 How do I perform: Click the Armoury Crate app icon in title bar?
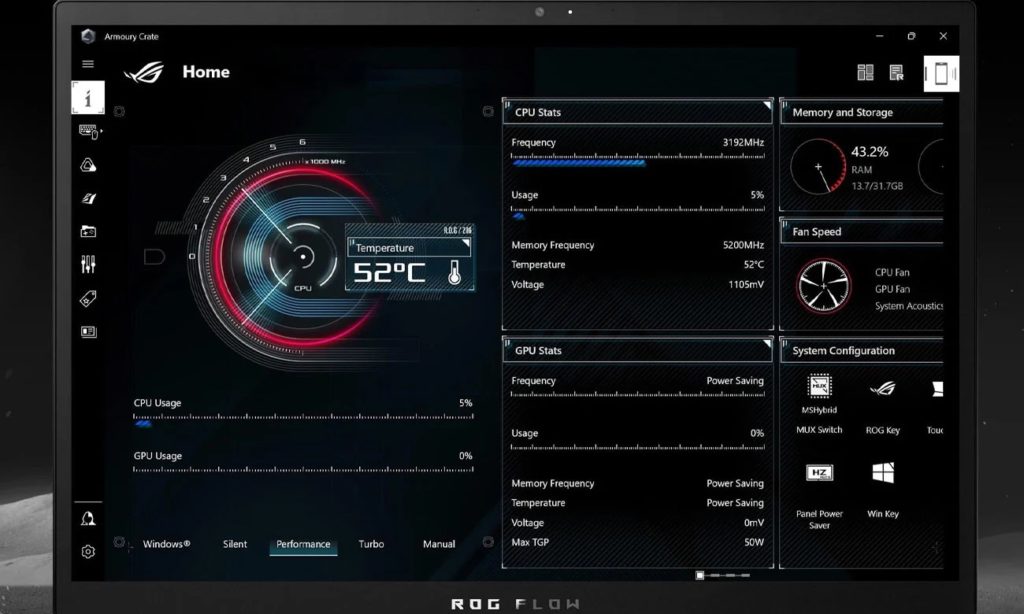pos(88,36)
